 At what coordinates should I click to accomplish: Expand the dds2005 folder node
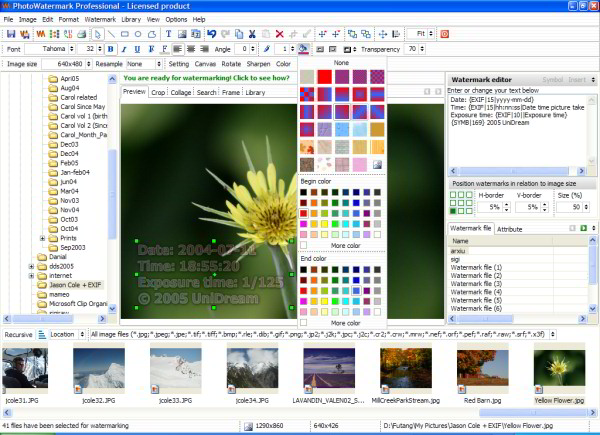pos(31,266)
